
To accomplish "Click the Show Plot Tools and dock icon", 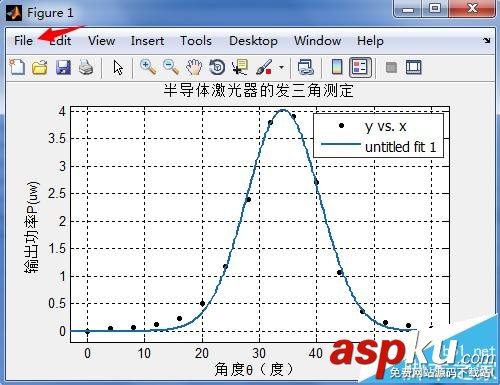I will 414,67.
